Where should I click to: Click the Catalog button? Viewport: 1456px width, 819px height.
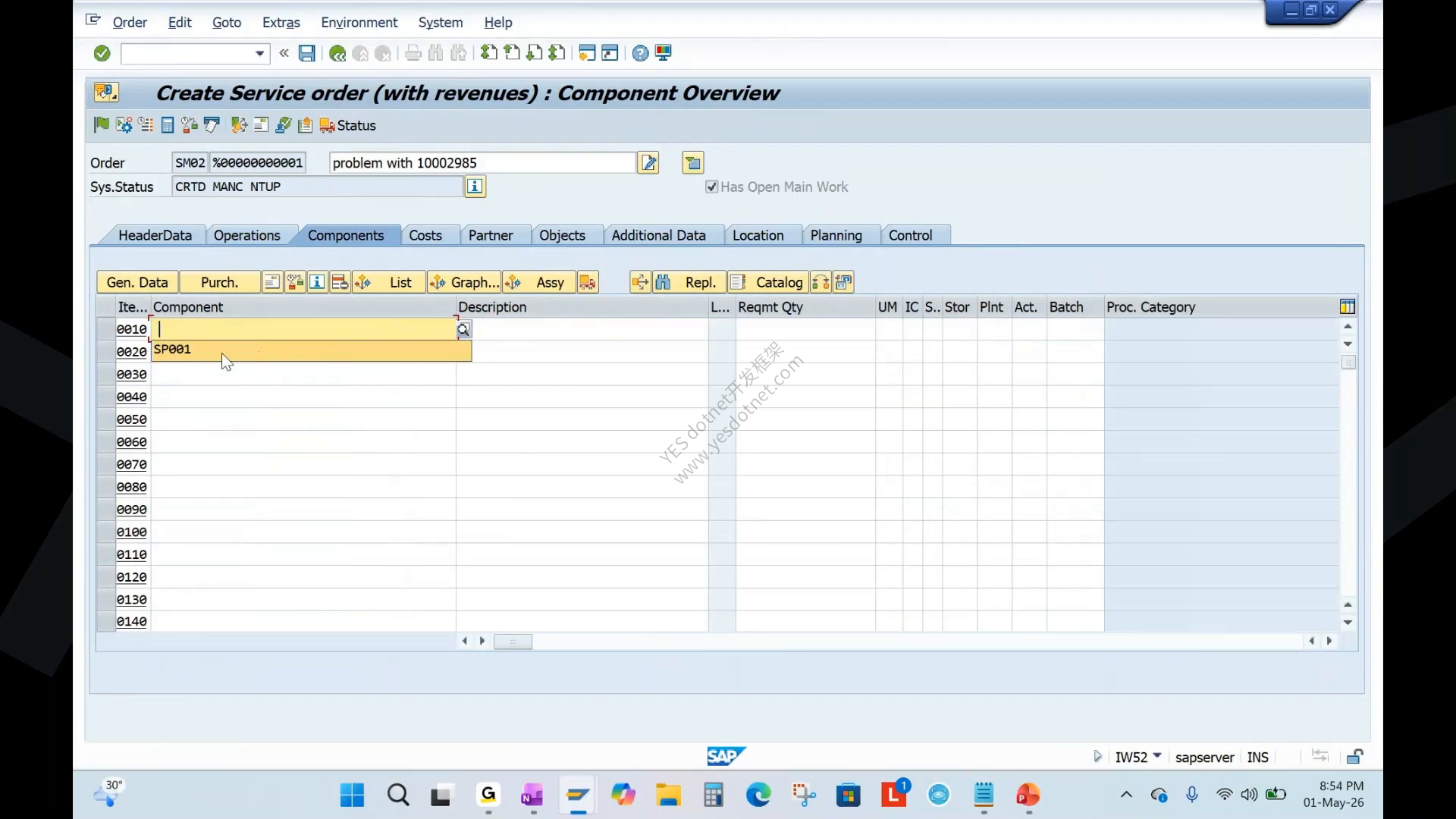768,282
